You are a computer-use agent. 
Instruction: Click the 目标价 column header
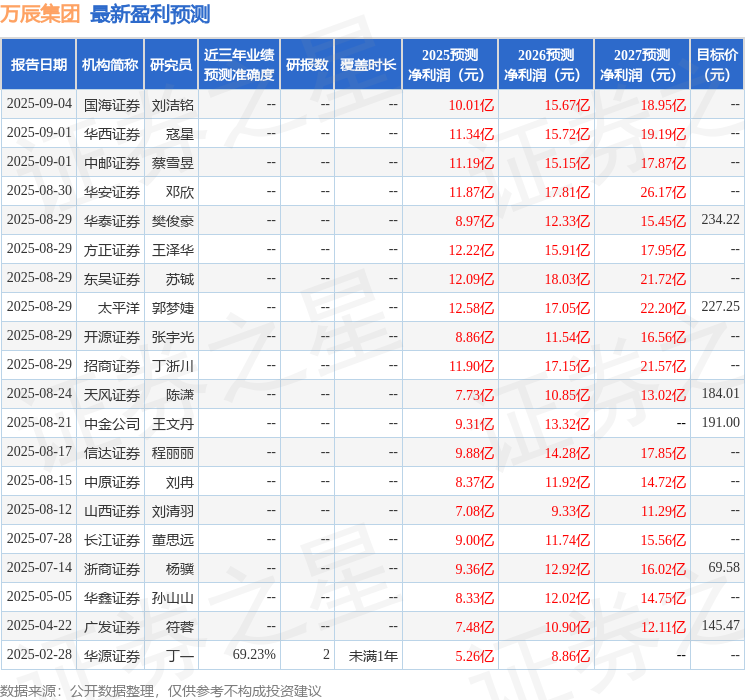coord(716,65)
